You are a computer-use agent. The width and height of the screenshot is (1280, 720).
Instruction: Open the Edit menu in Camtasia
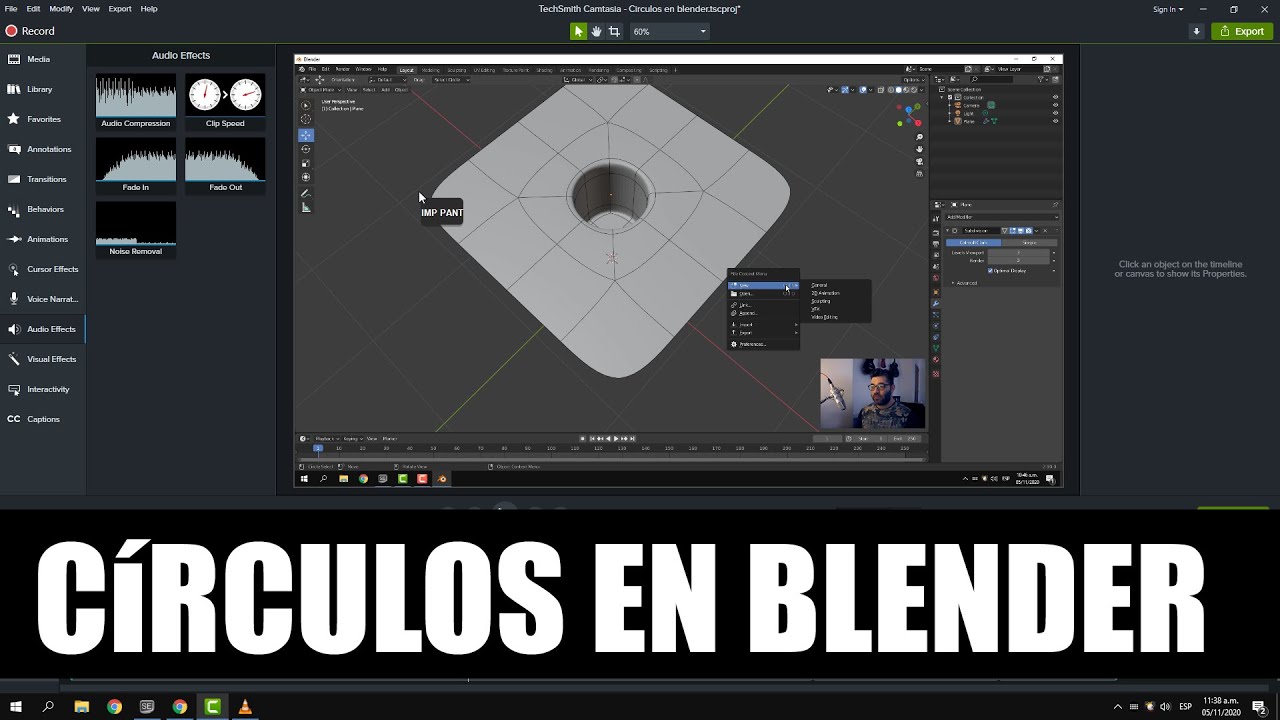33,9
